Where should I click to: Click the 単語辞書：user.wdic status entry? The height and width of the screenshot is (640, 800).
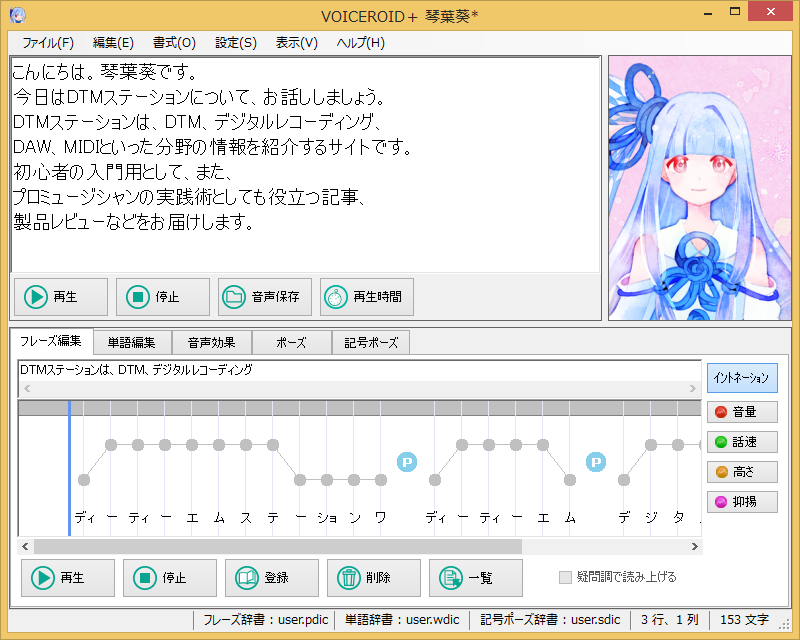tap(402, 620)
